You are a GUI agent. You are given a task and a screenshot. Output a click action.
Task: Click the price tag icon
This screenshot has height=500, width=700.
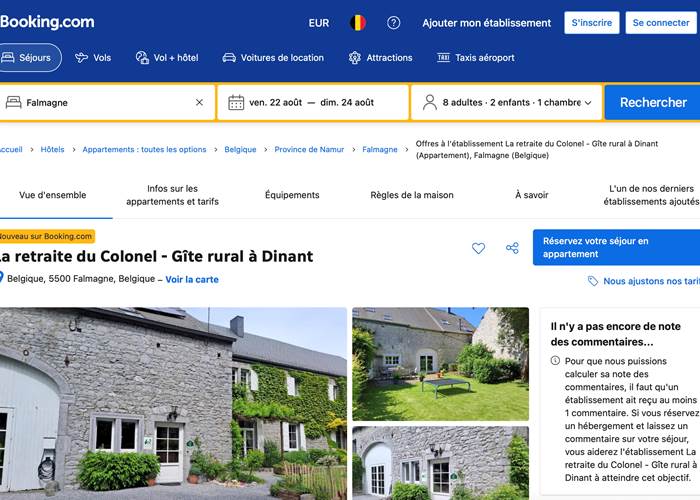(x=592, y=281)
